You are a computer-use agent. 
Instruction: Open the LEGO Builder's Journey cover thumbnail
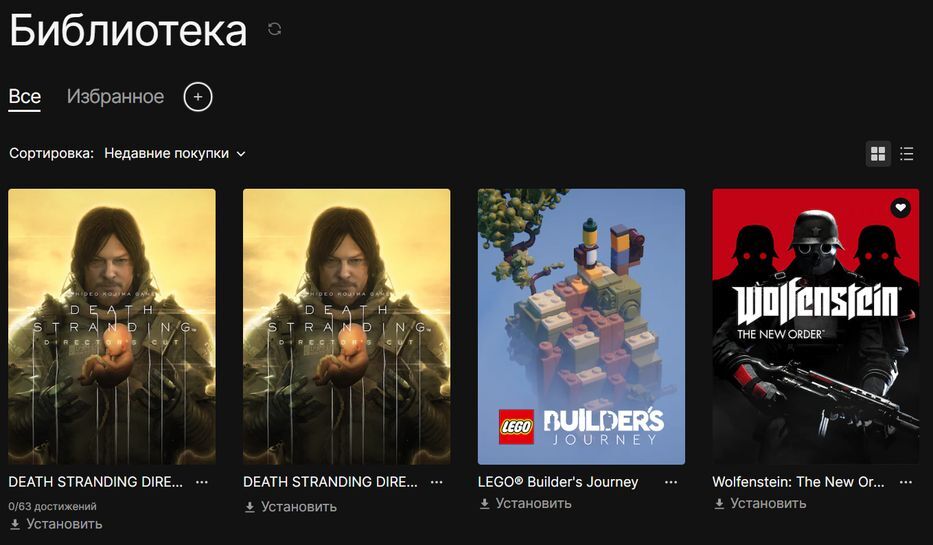pyautogui.click(x=581, y=327)
